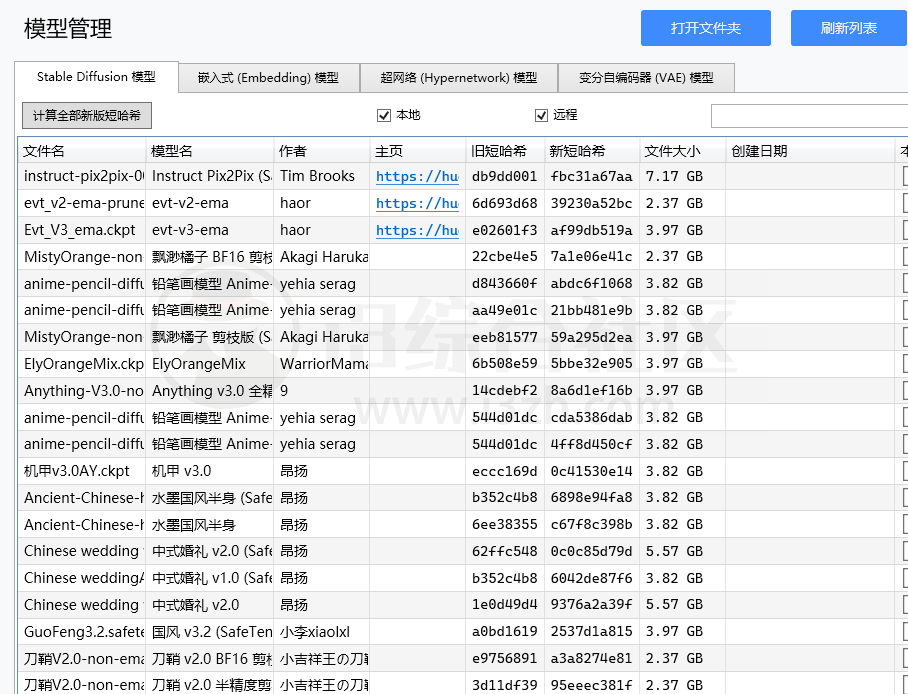Toggle the 本地 checkbox
This screenshot has width=908, height=694.
pos(384,115)
